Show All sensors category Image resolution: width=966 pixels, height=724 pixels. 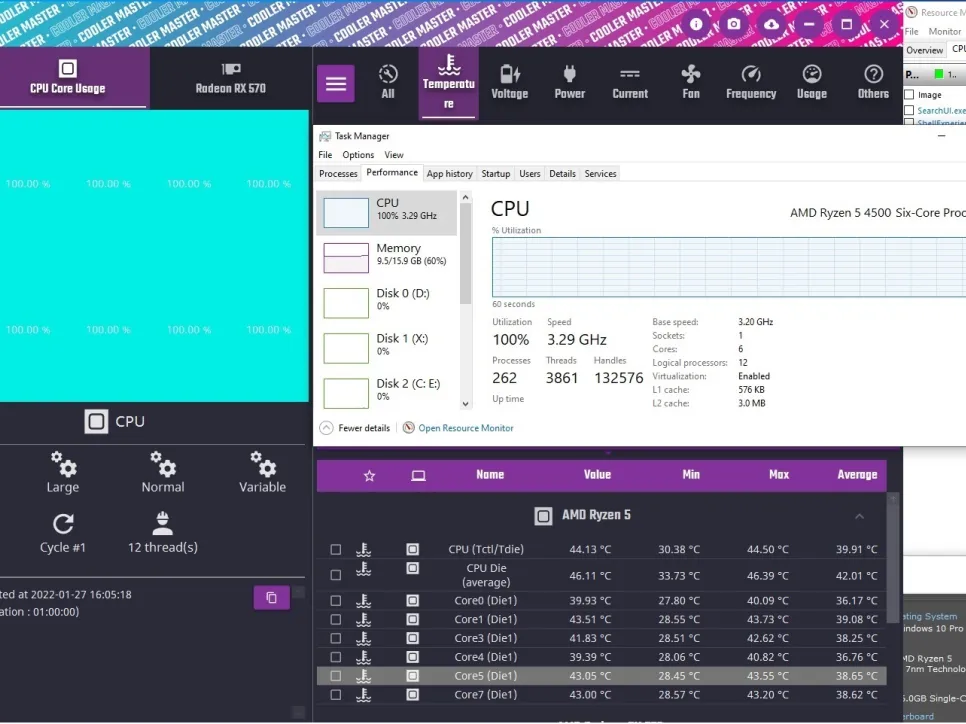tap(388, 83)
